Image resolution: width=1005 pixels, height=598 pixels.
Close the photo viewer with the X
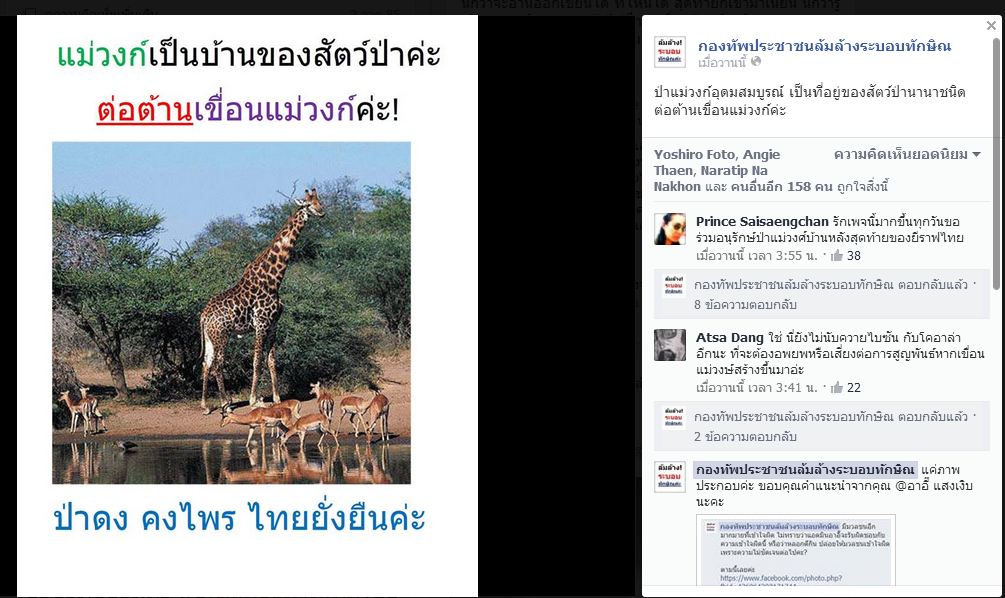(991, 26)
